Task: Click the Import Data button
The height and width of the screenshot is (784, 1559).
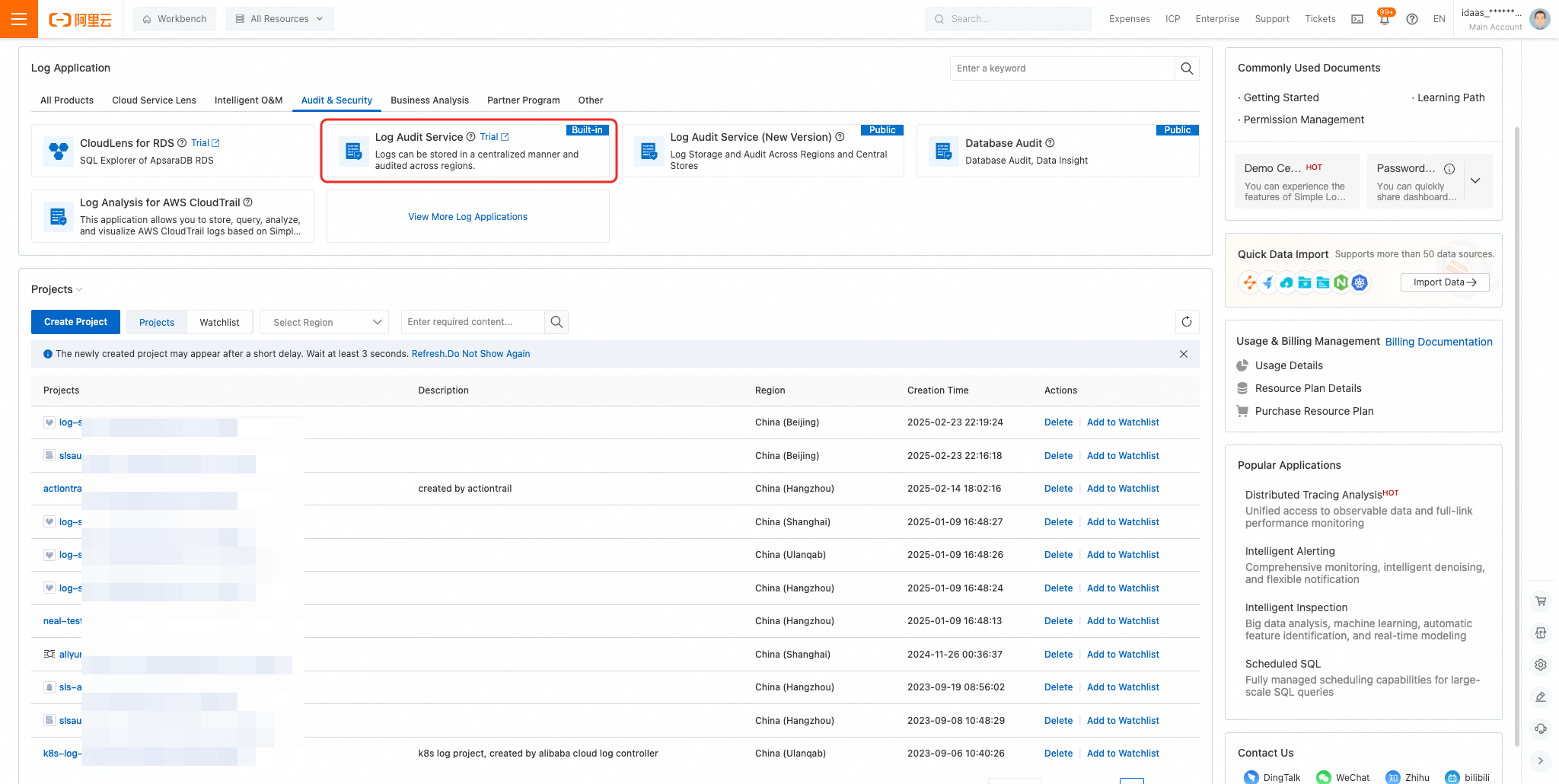Action: tap(1445, 282)
